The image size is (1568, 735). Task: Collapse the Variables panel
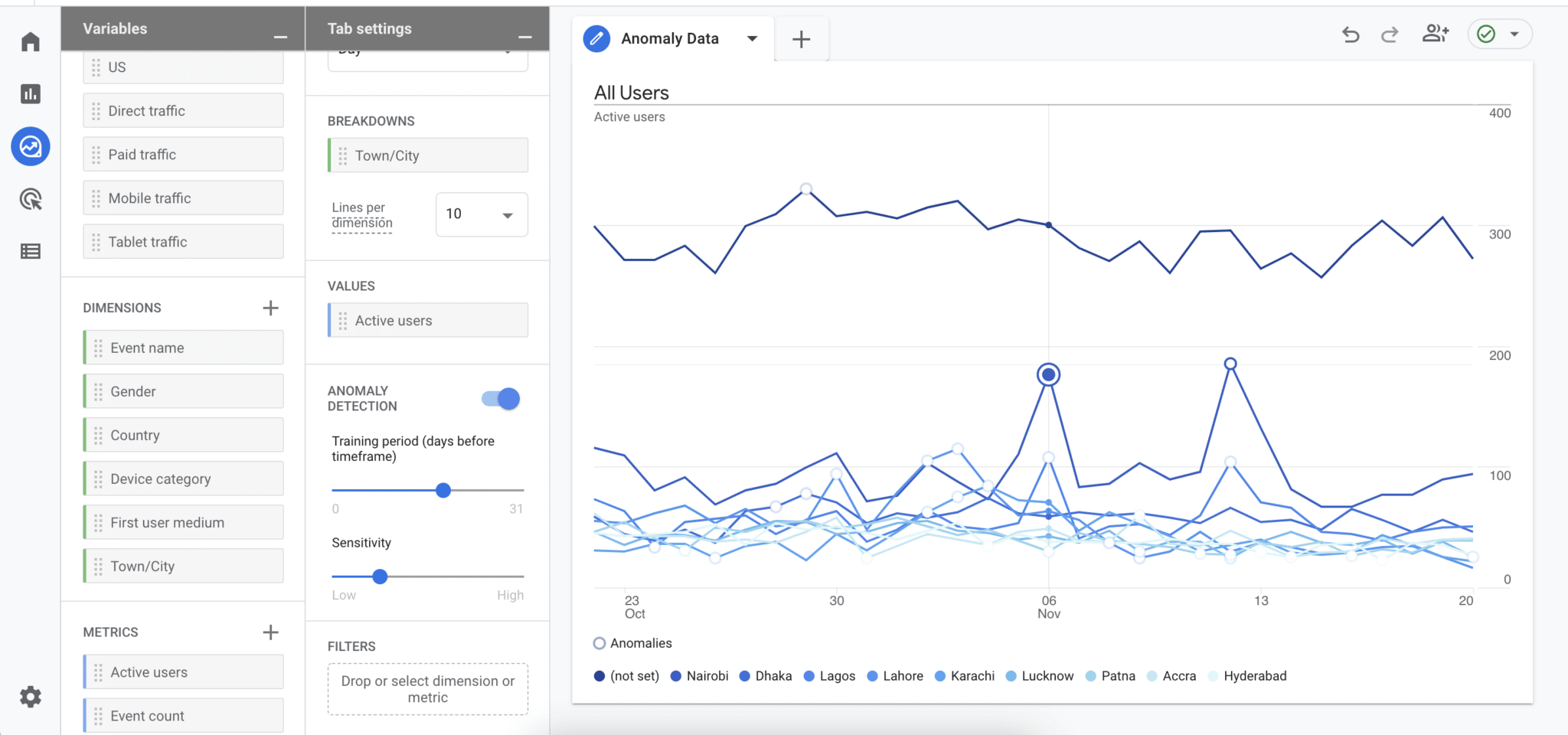point(280,37)
